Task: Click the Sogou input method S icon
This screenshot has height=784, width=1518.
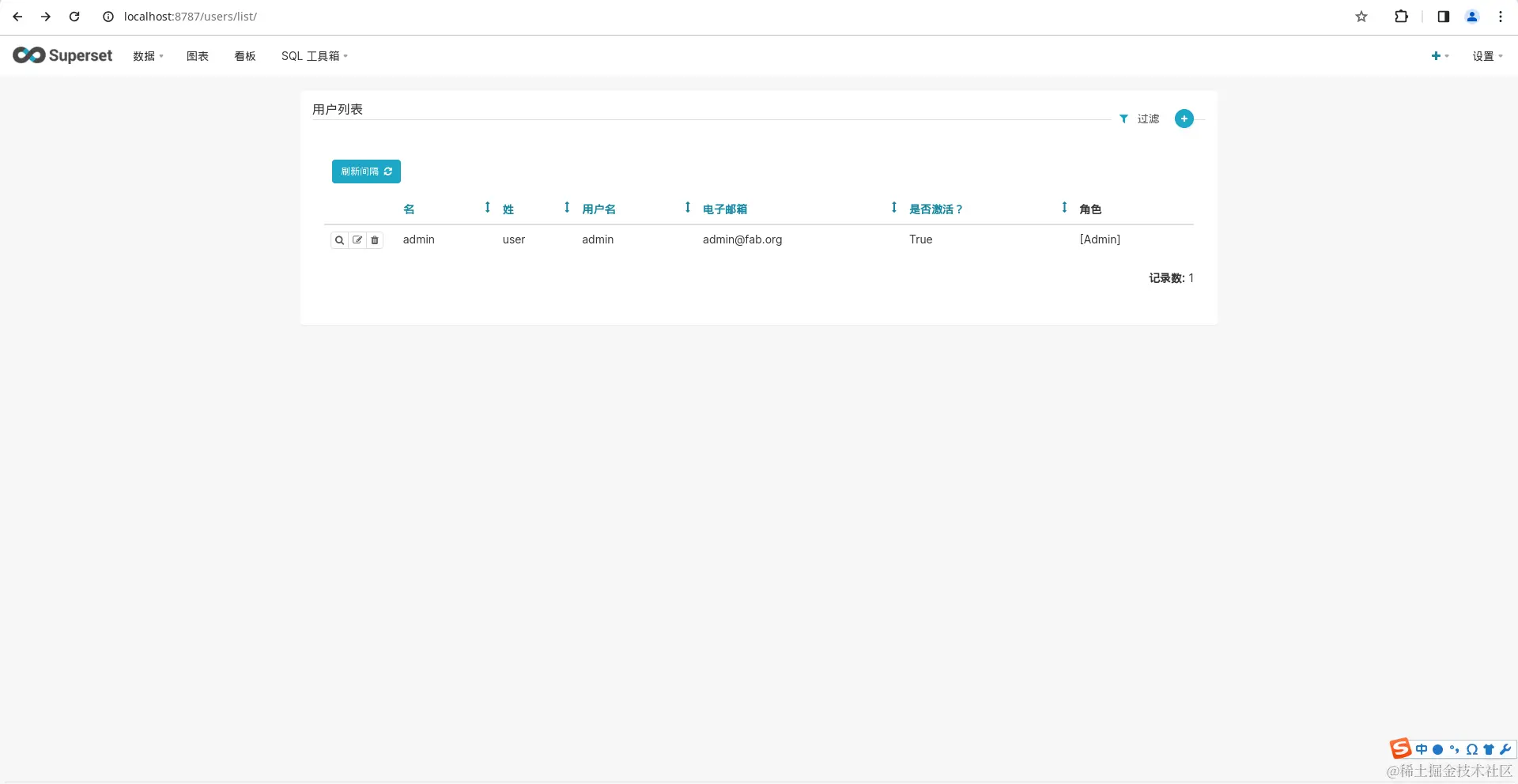Action: click(x=1401, y=748)
